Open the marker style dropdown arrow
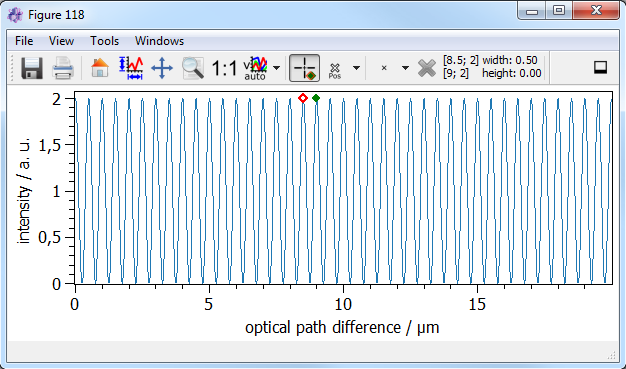626x369 pixels. tap(405, 68)
